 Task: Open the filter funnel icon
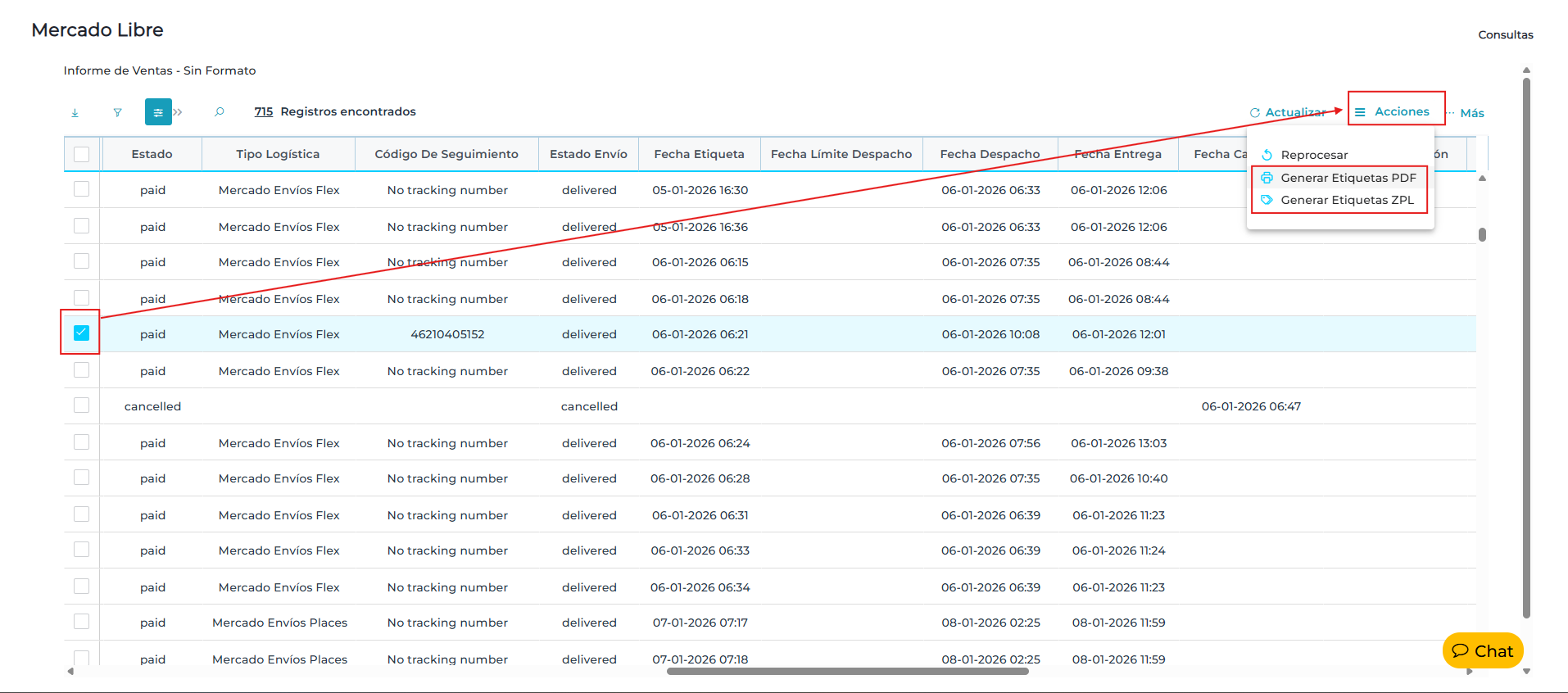[x=117, y=112]
